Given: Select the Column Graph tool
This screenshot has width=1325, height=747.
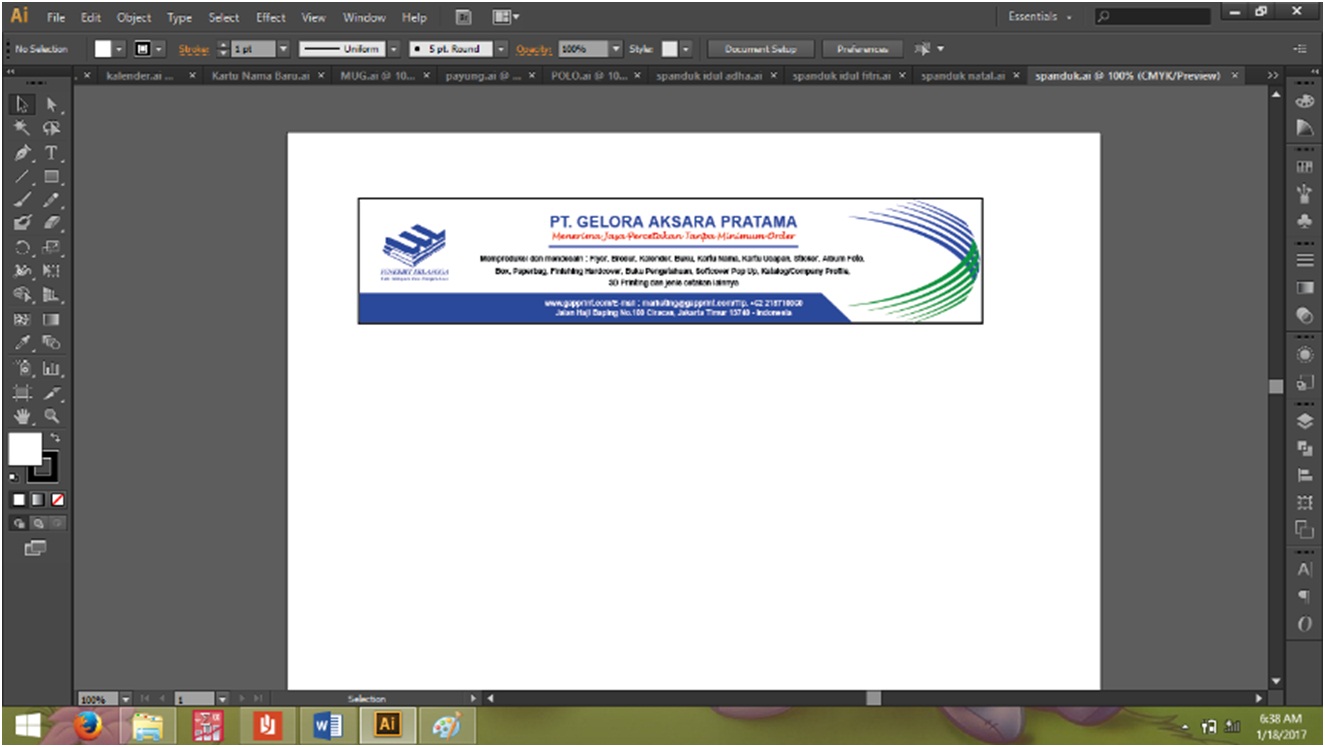Looking at the screenshot, I should [x=52, y=369].
